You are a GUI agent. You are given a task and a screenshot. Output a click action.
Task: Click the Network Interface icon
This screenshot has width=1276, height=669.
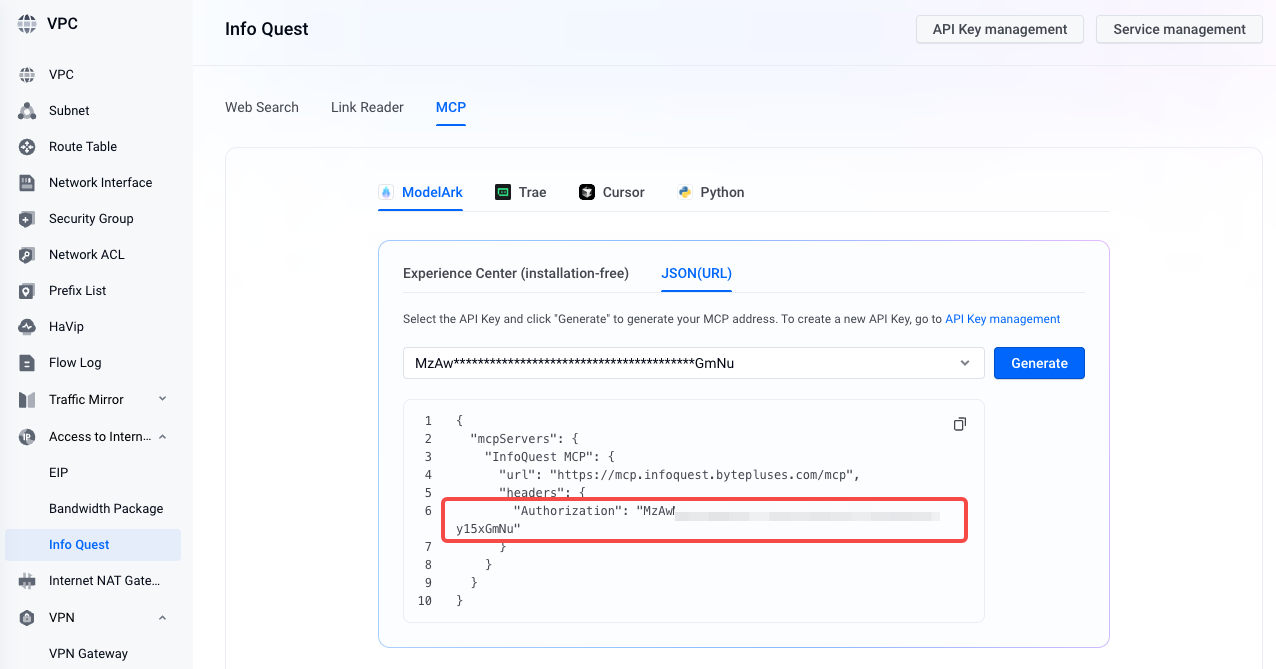click(x=27, y=183)
